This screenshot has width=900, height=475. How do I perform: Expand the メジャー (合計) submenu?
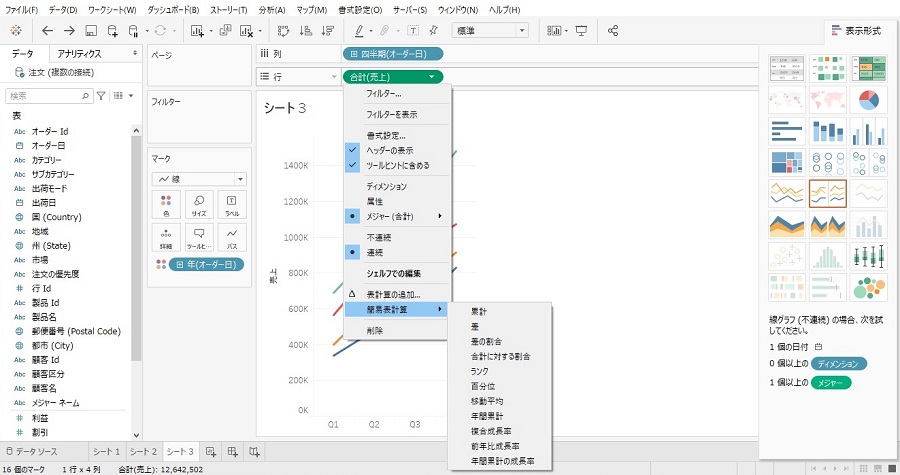(x=397, y=216)
